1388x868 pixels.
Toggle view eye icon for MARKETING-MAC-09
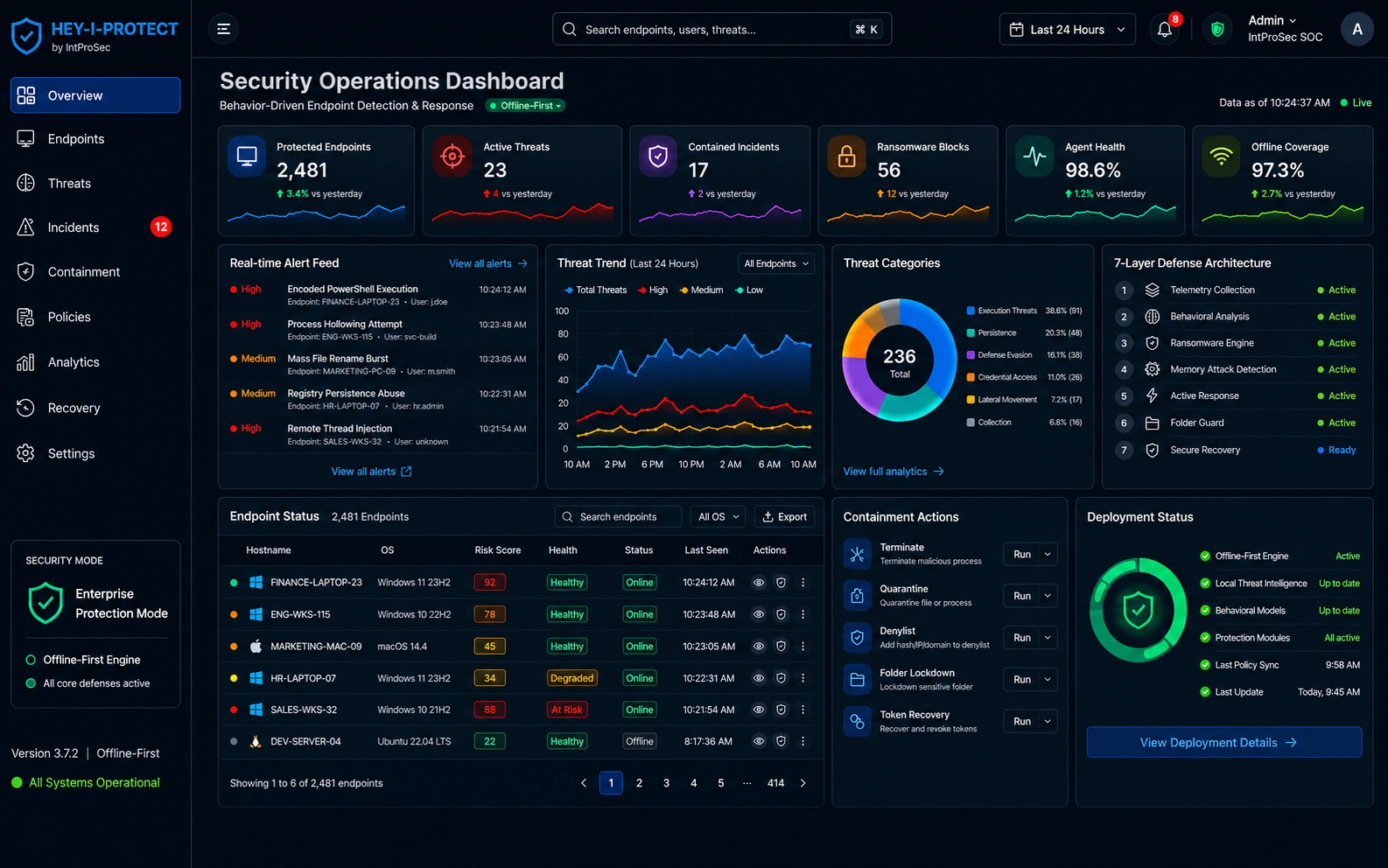pyautogui.click(x=759, y=646)
